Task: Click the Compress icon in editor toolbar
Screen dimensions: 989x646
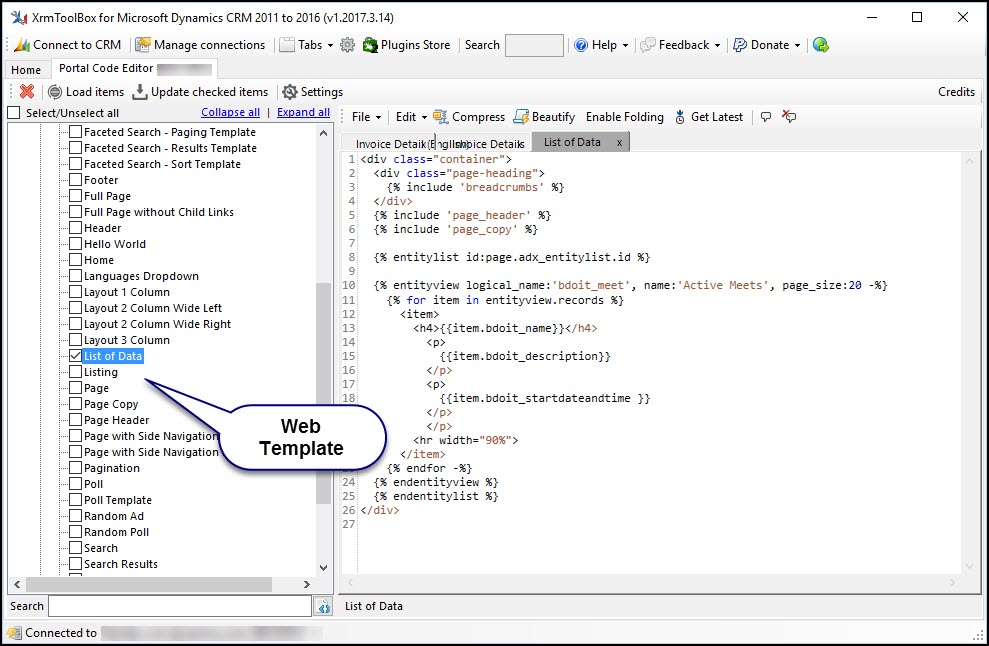Action: click(x=441, y=116)
